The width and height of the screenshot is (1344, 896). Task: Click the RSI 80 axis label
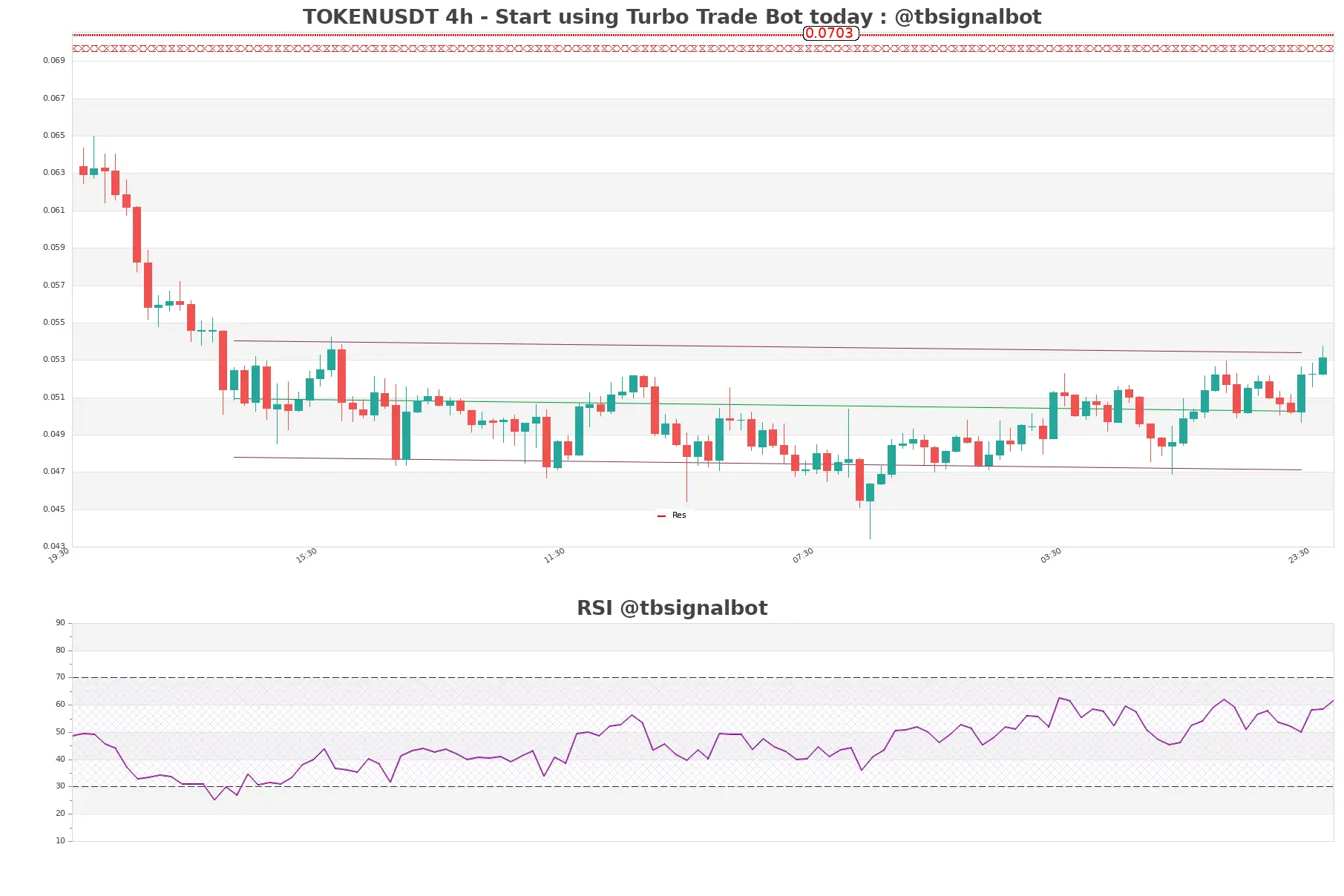tap(60, 650)
